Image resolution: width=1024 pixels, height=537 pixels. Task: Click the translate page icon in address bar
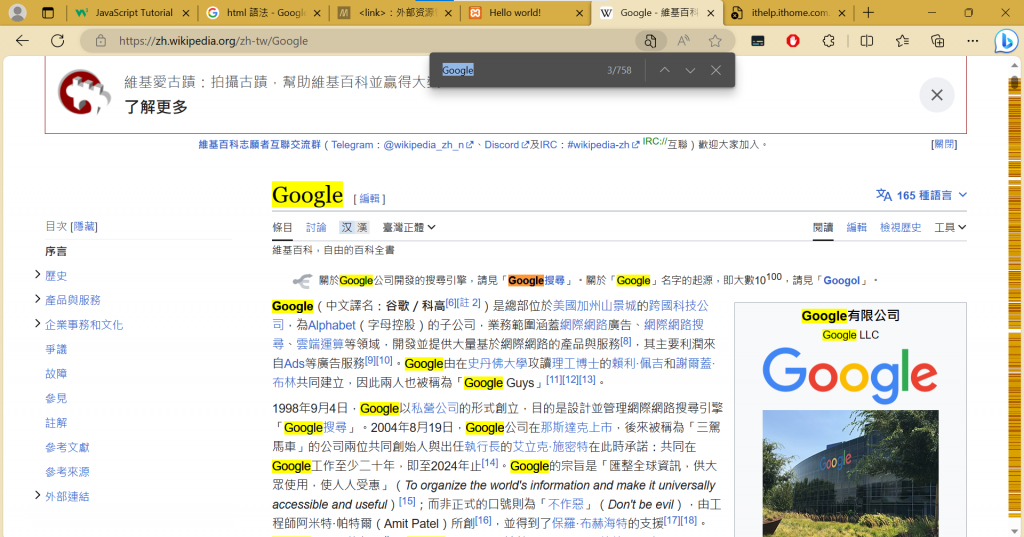click(650, 41)
